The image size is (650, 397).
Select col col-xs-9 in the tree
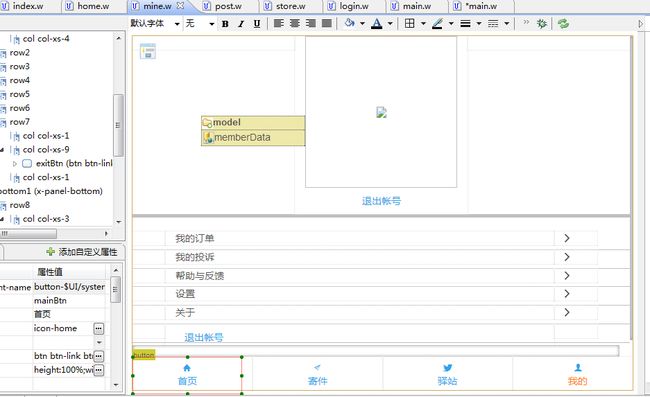click(x=46, y=150)
